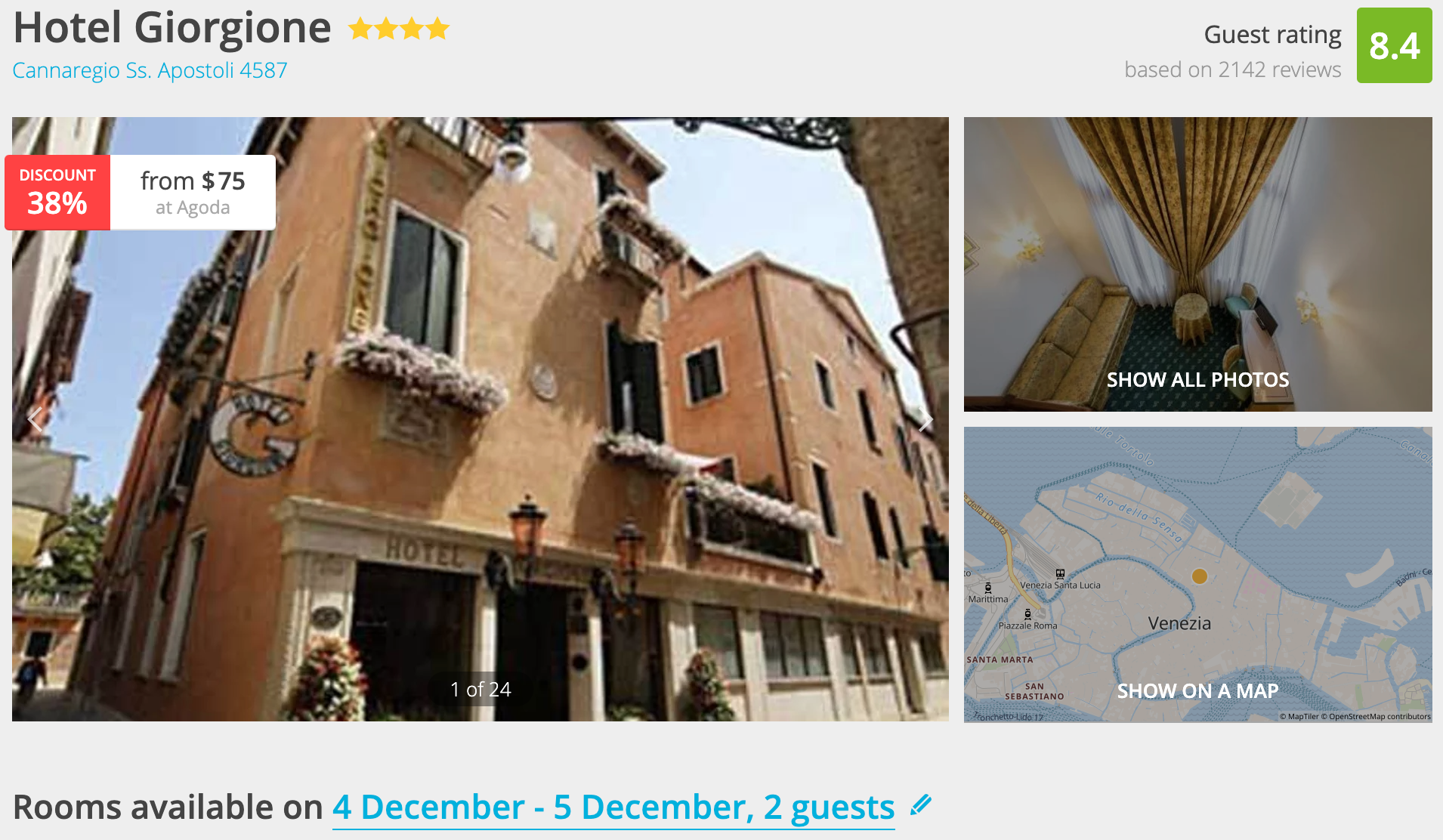1443x840 pixels.
Task: Click the Venezia Santa Lucia station icon
Action: click(1060, 574)
